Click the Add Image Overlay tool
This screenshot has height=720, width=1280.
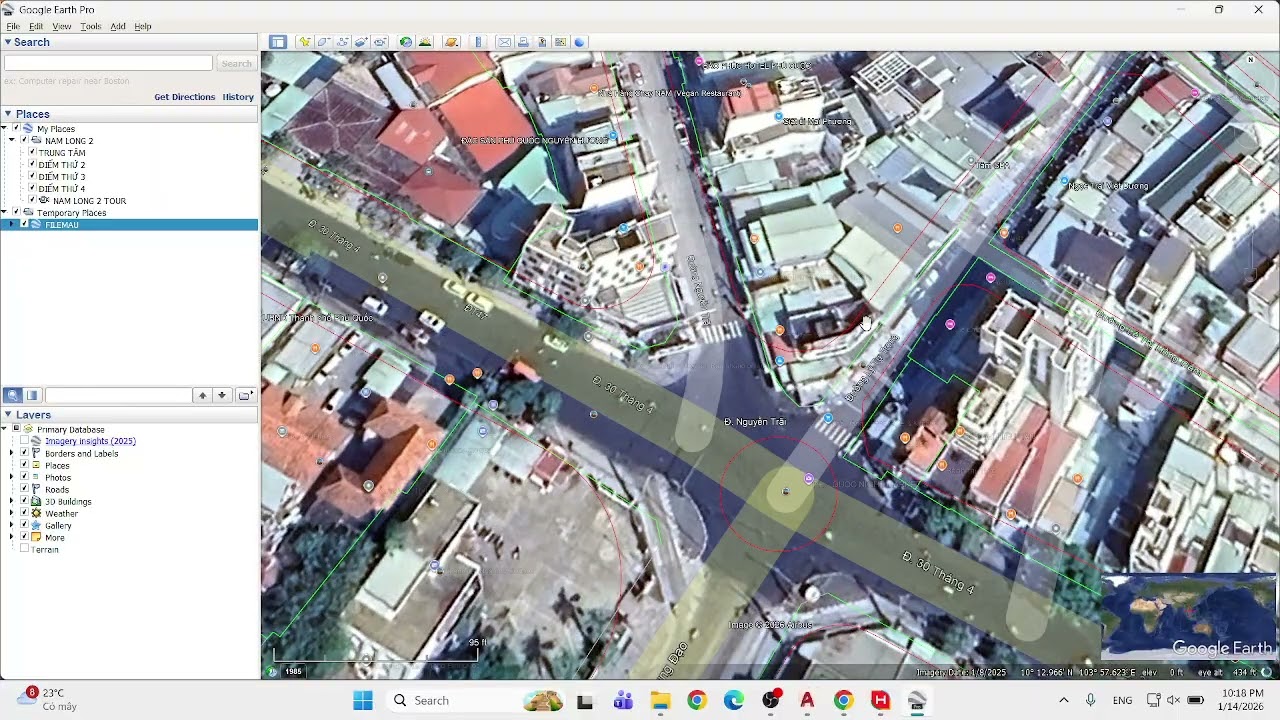[x=362, y=42]
